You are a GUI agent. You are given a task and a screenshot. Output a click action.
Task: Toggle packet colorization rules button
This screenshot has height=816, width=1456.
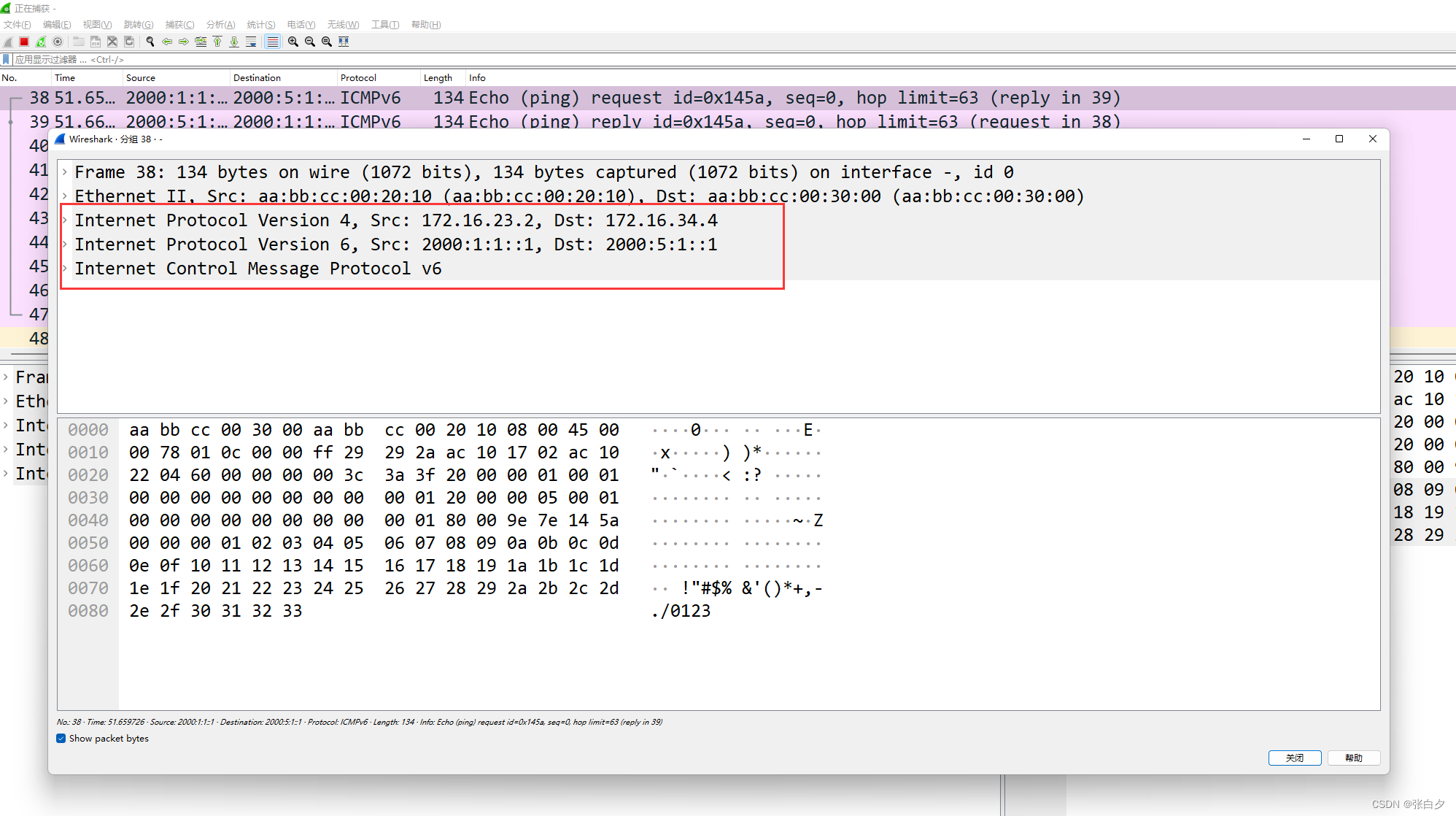(x=272, y=42)
